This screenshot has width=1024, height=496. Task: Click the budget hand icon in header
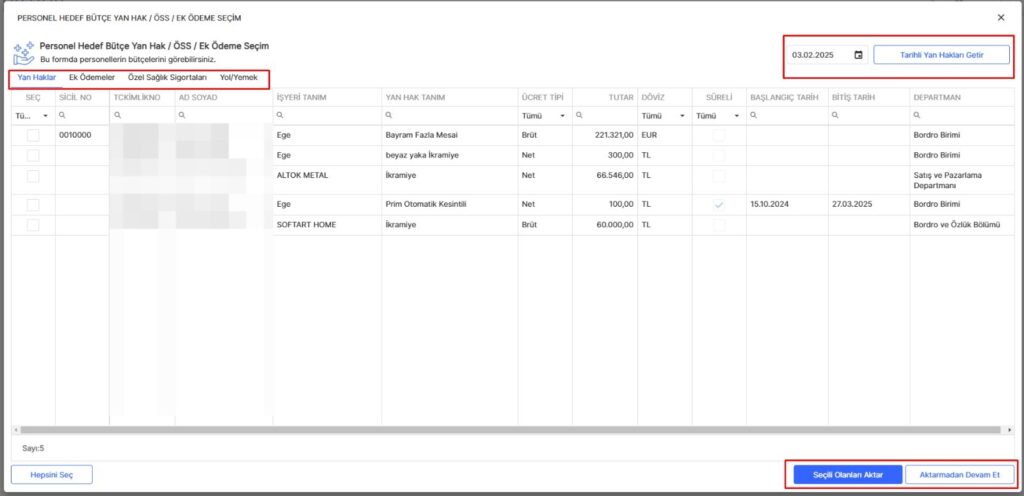[23, 53]
